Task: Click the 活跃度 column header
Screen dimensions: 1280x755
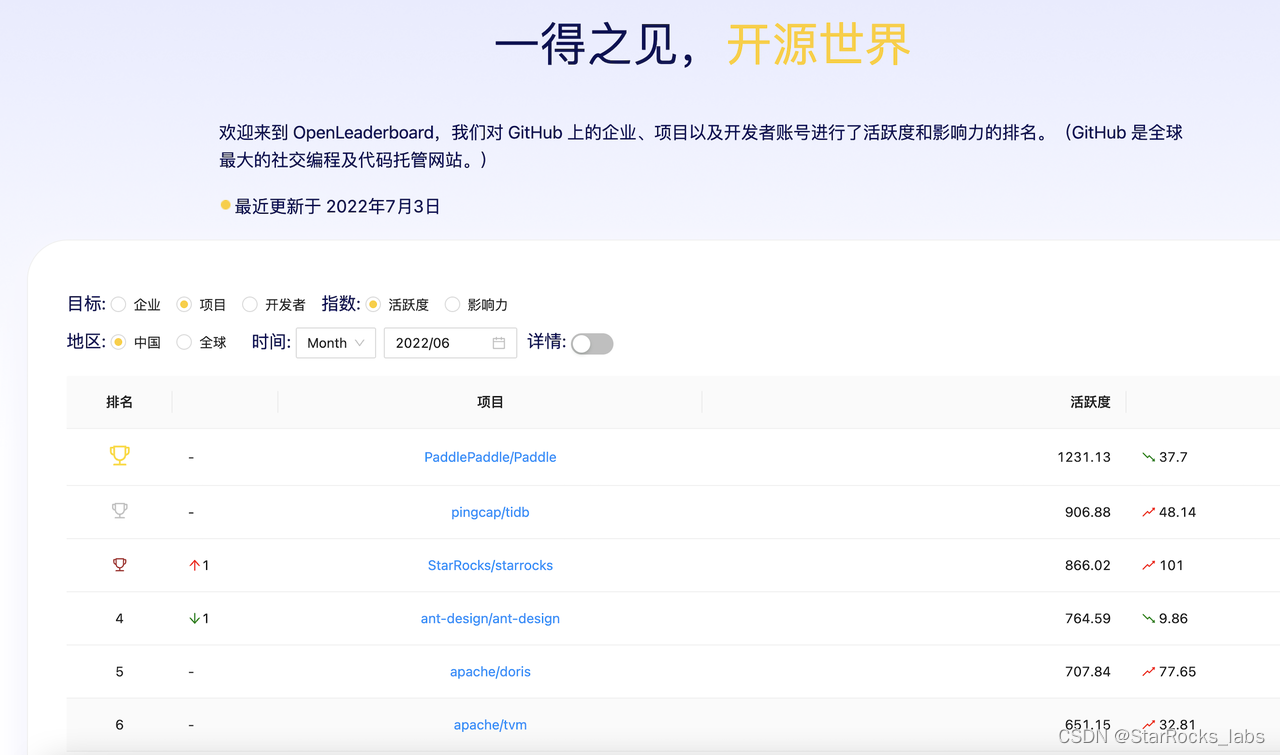Action: (1090, 402)
